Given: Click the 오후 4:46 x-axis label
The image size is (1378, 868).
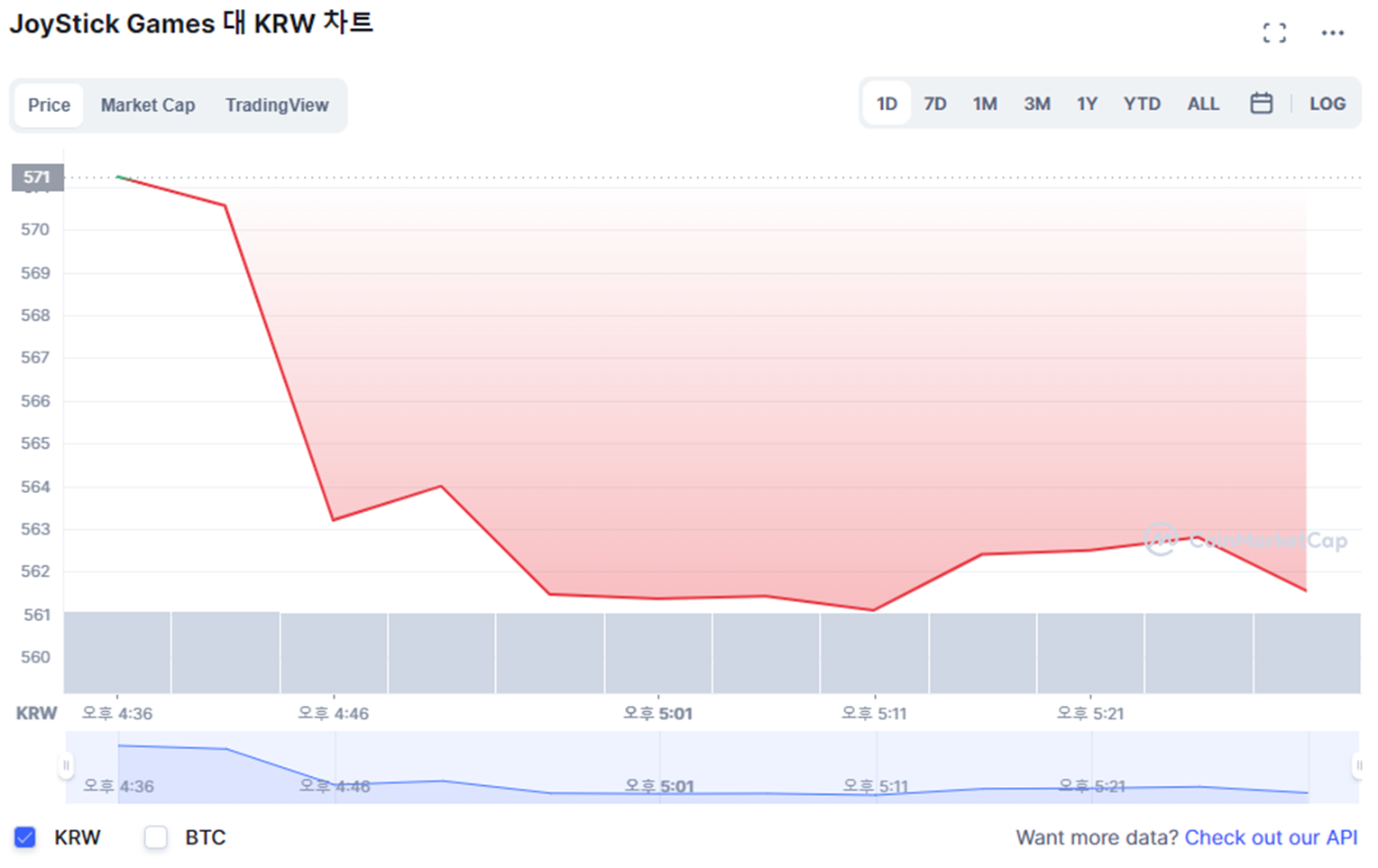Looking at the screenshot, I should (x=334, y=714).
